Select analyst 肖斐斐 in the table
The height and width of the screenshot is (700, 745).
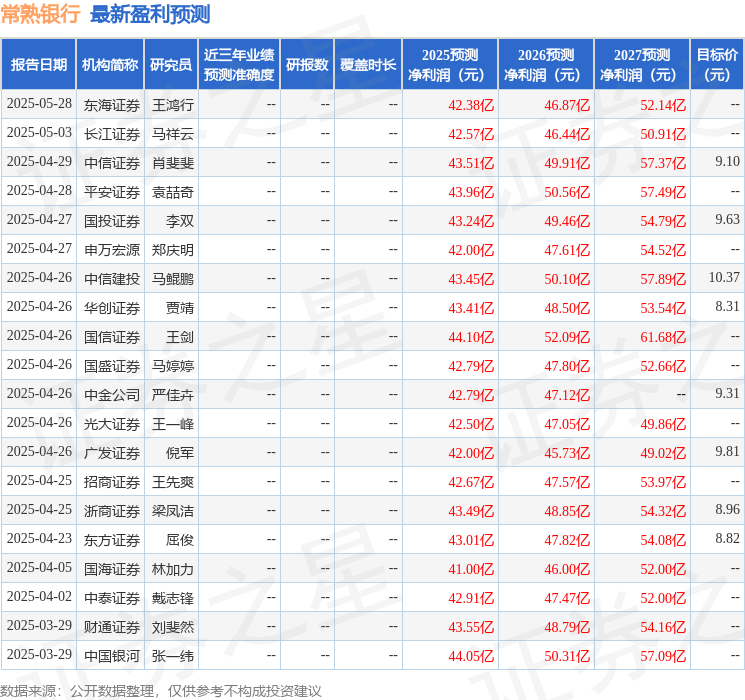(x=172, y=163)
